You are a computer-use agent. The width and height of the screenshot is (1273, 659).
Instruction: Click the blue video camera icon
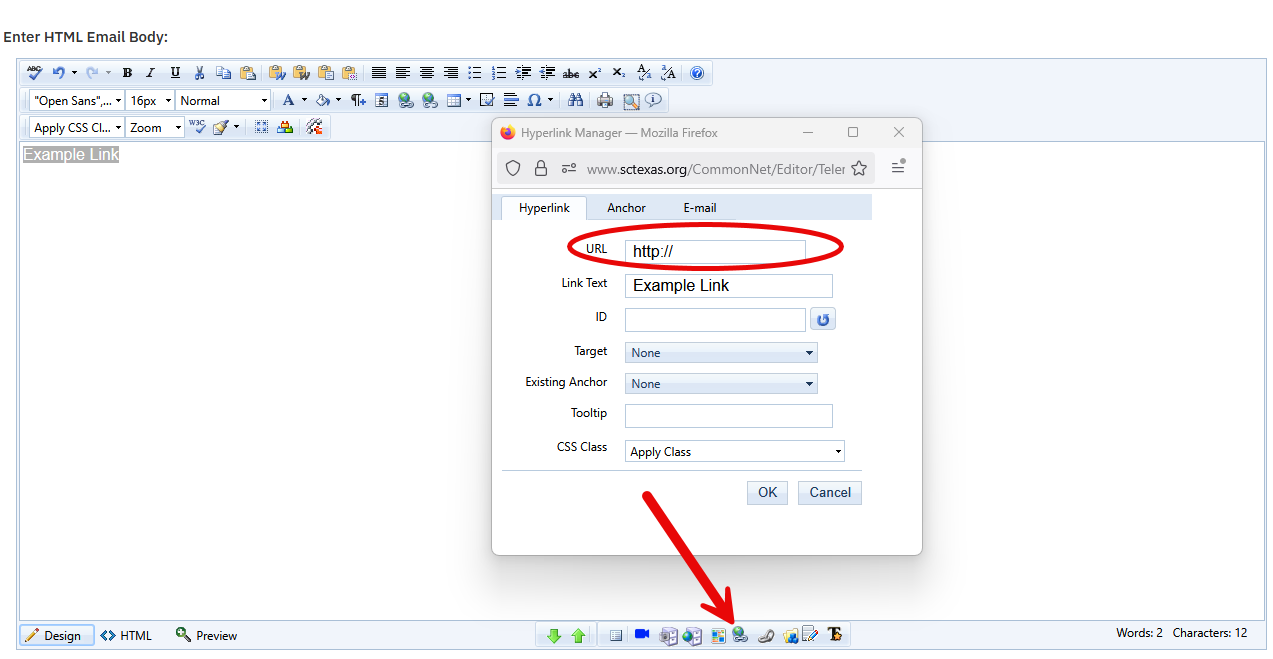(642, 635)
